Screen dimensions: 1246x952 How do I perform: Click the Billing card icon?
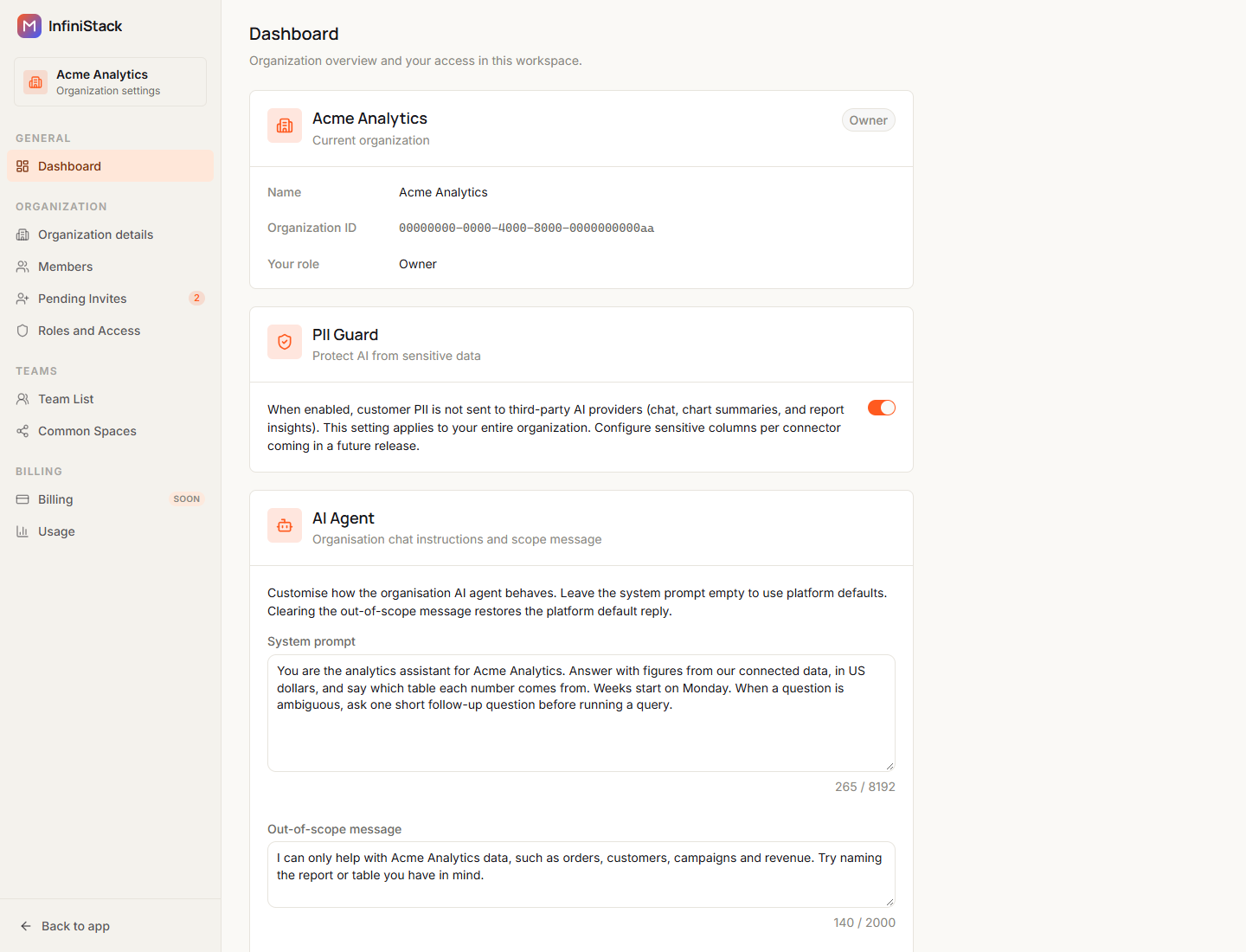click(x=22, y=499)
